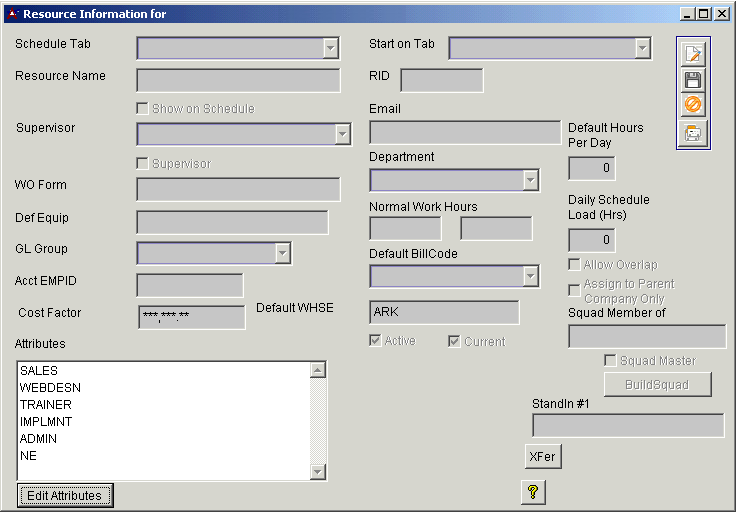Viewport: 737px width, 513px height.
Task: Click the orange cancel icon
Action: pyautogui.click(x=693, y=105)
